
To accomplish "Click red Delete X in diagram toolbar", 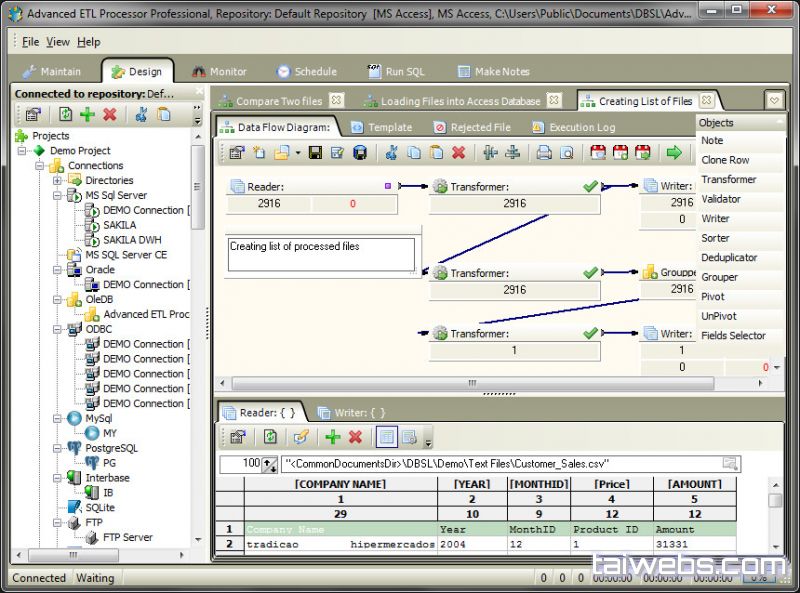I will [458, 153].
